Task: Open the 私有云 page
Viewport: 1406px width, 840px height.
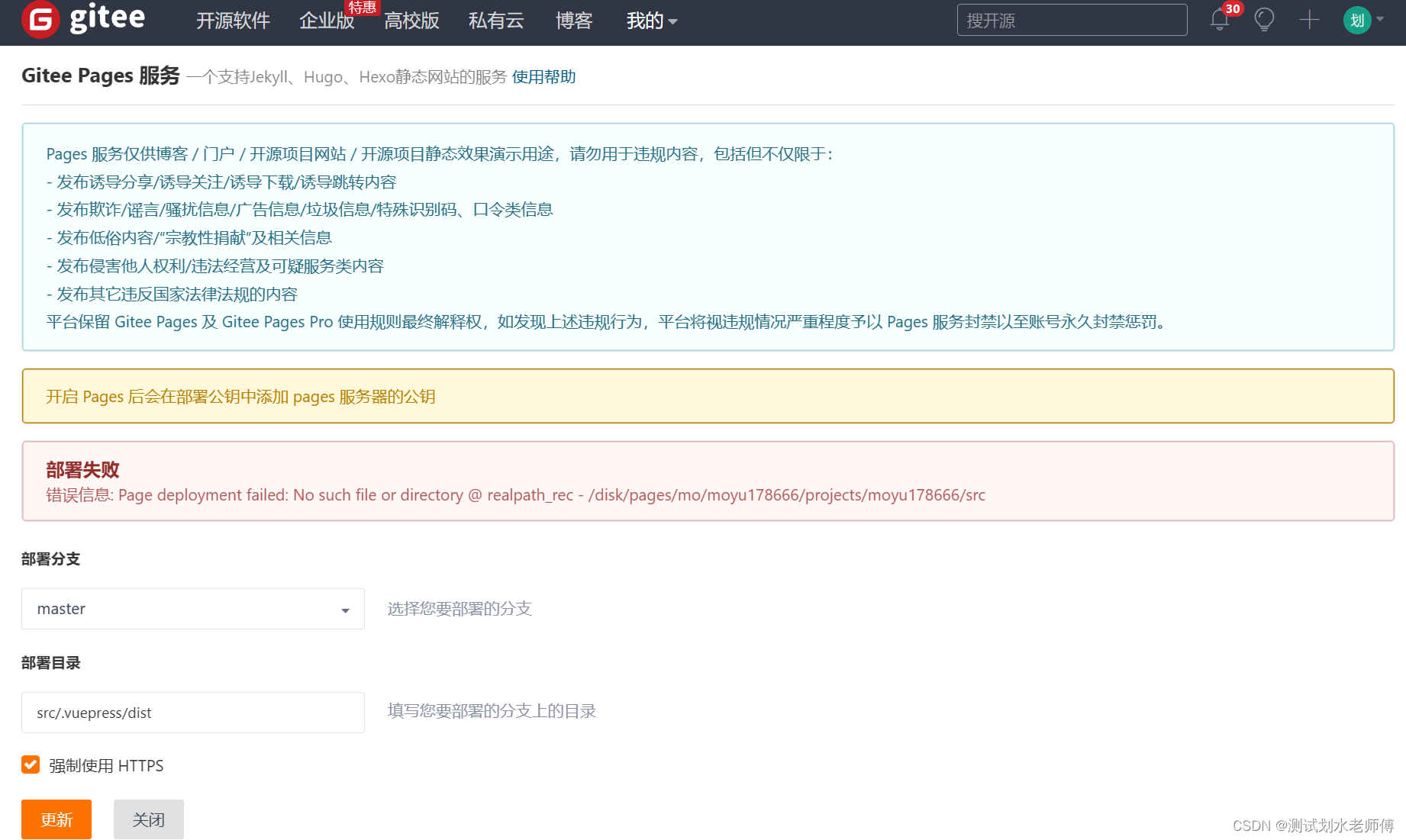Action: (x=496, y=21)
